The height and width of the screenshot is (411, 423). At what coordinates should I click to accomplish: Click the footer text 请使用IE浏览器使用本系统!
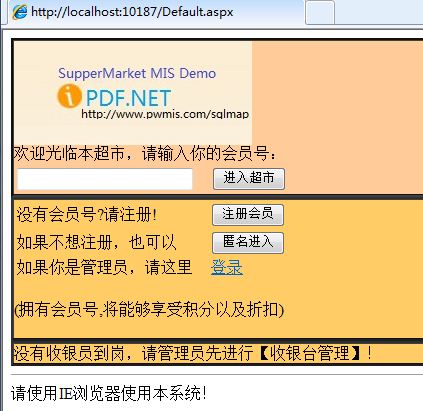click(109, 393)
